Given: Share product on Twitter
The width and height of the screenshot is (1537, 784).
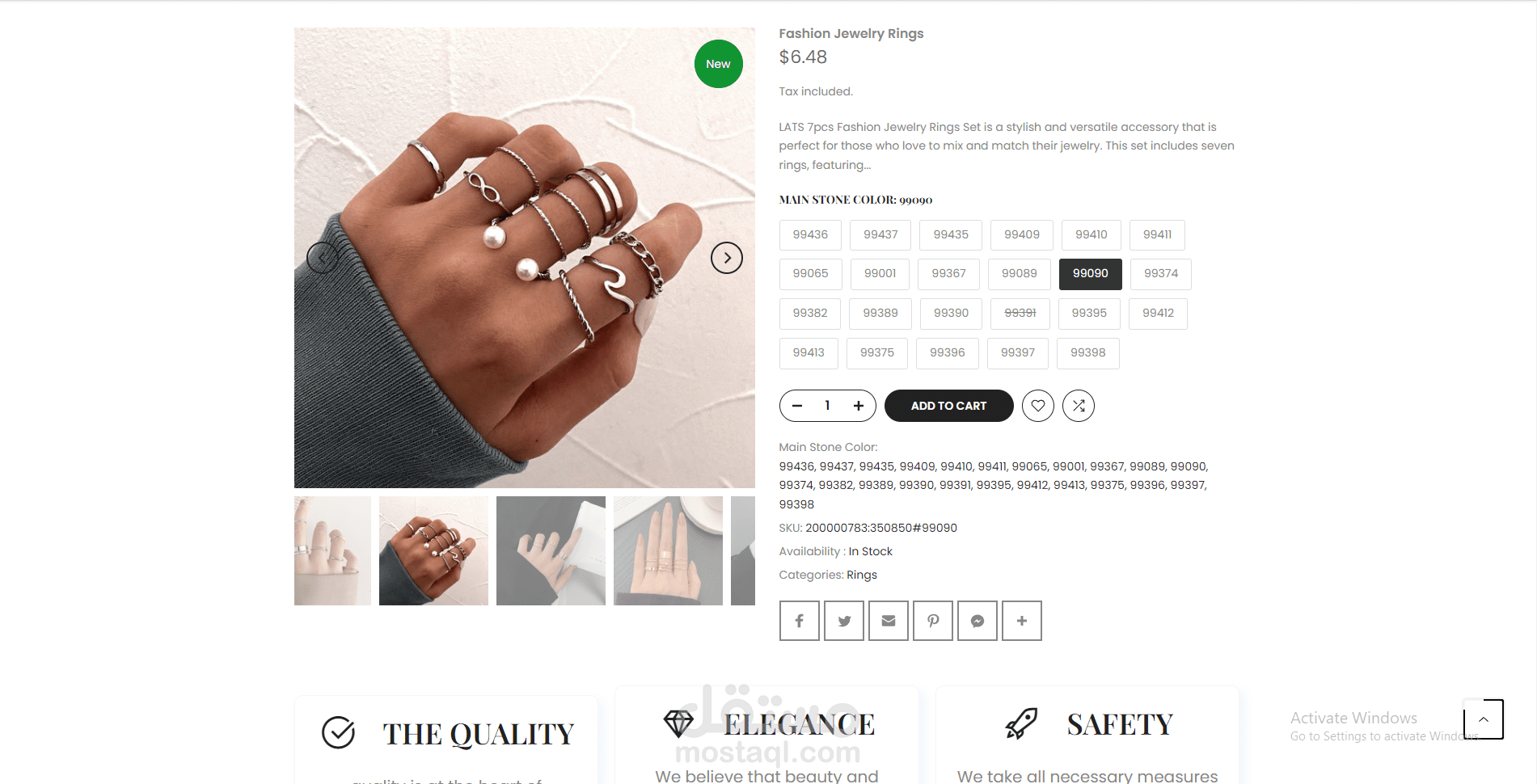Looking at the screenshot, I should (x=843, y=621).
